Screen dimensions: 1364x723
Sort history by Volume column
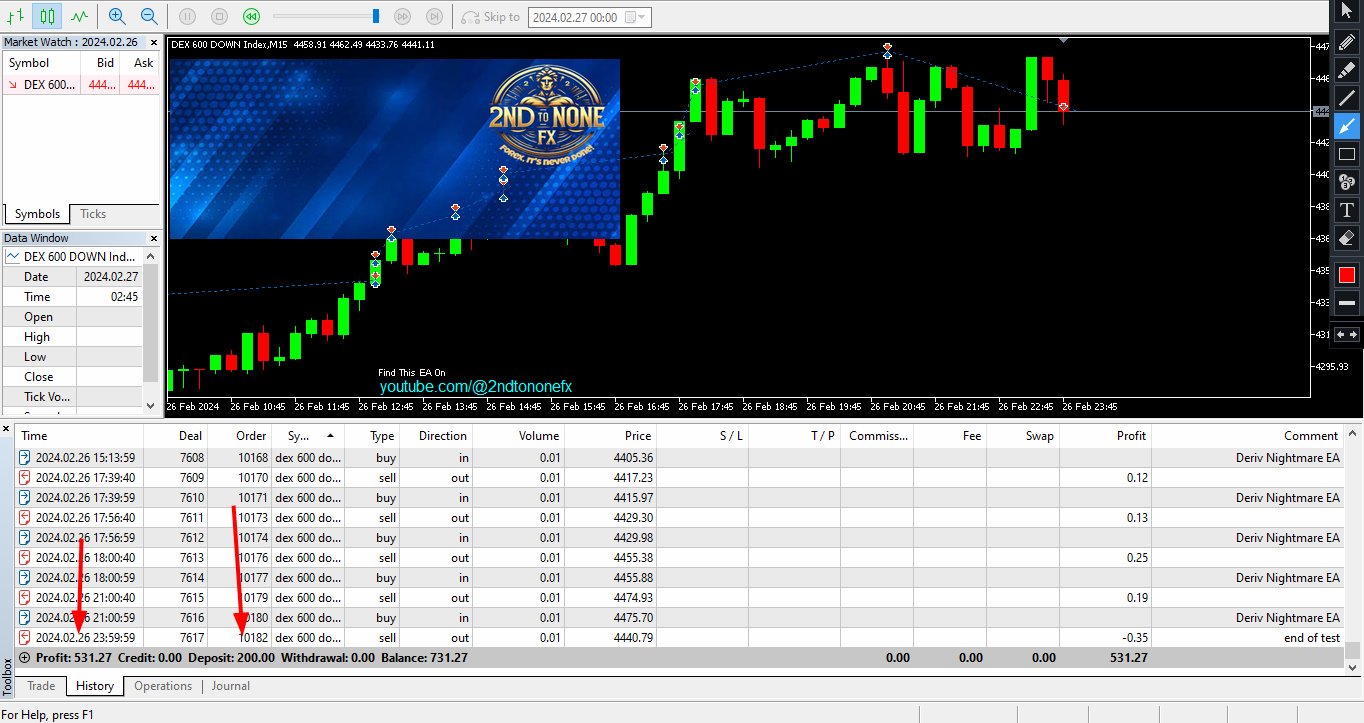(518, 436)
